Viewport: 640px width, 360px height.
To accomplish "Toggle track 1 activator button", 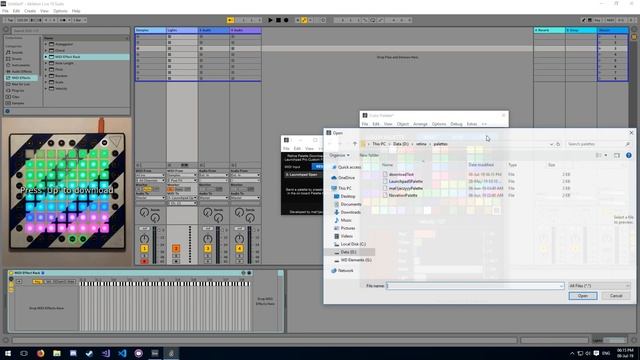I will click(x=144, y=249).
